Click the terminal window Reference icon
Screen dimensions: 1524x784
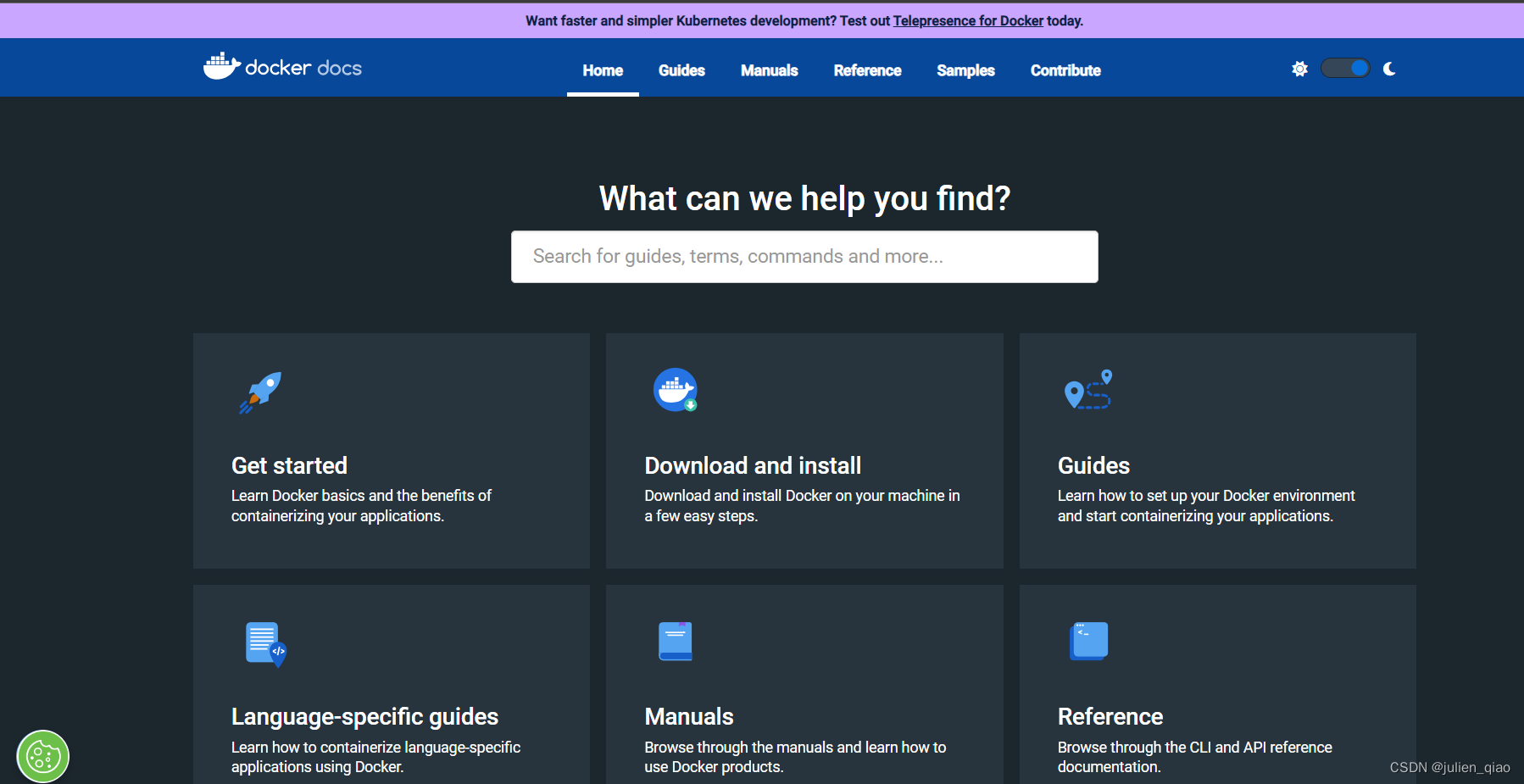pyautogui.click(x=1088, y=641)
